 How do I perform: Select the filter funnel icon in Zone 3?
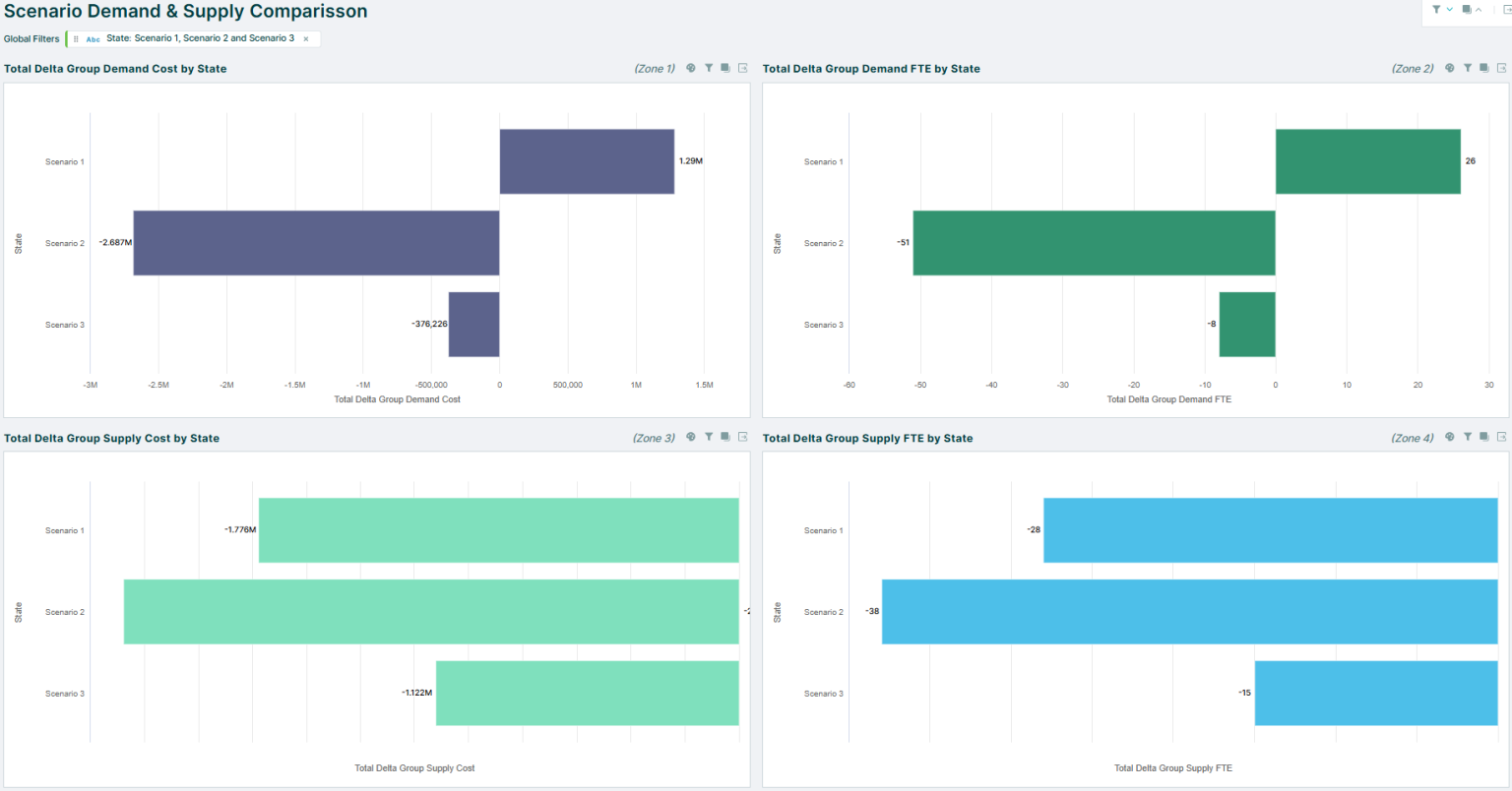[708, 437]
